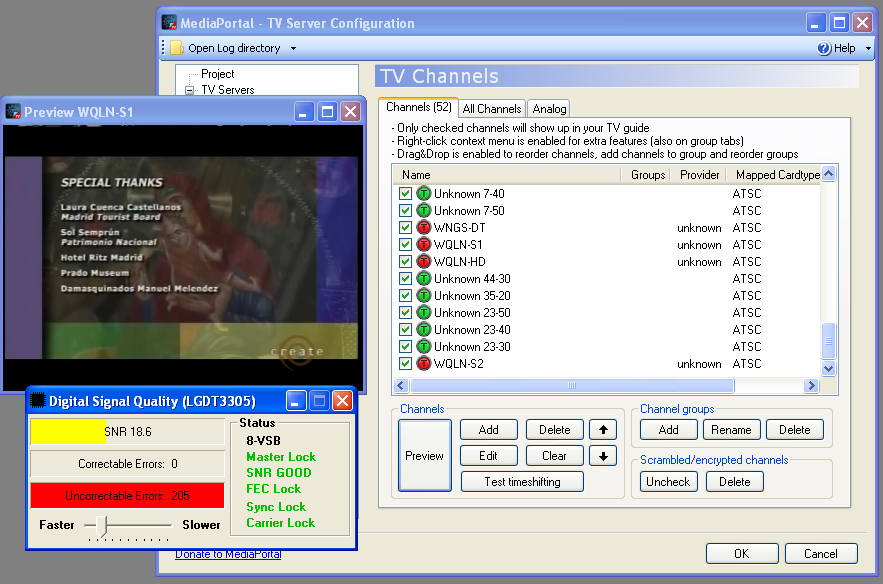
Task: Click the green T icon for Unknown 23-50
Action: [423, 313]
